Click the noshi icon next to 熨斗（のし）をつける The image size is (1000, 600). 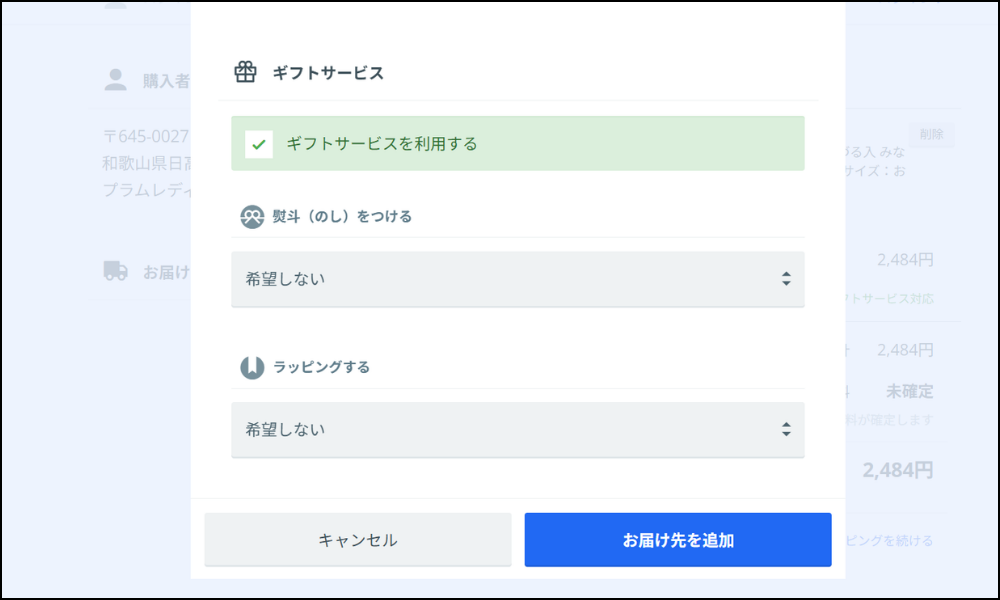point(252,217)
